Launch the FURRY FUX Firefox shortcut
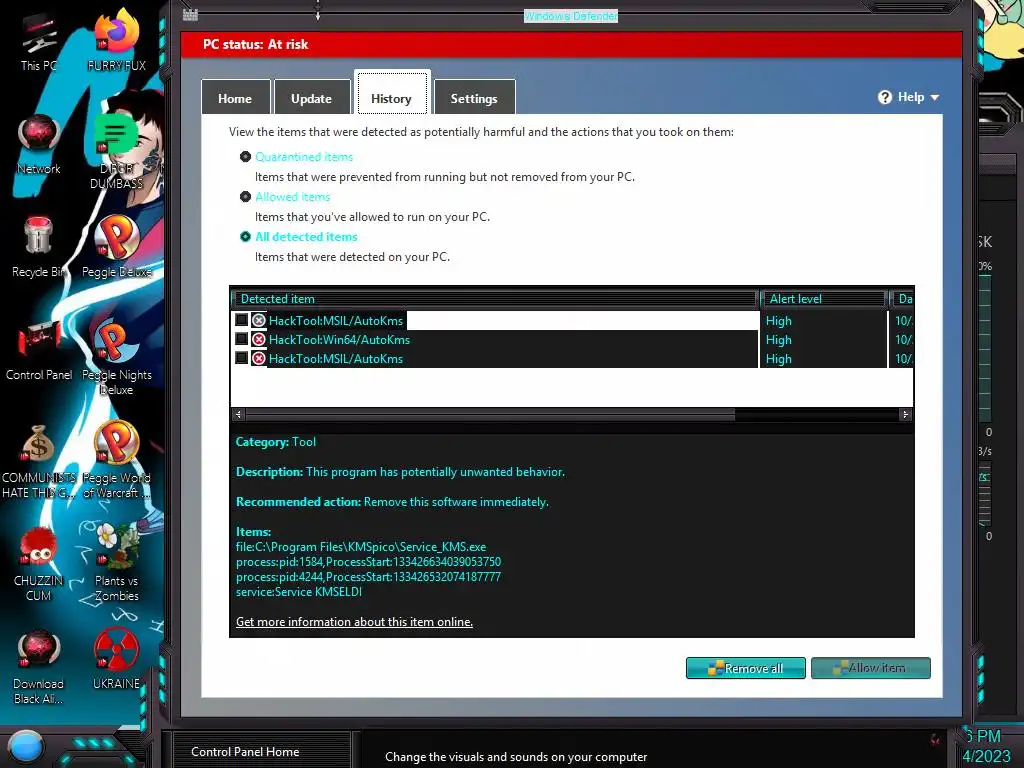Image resolution: width=1024 pixels, height=768 pixels. coord(116,40)
